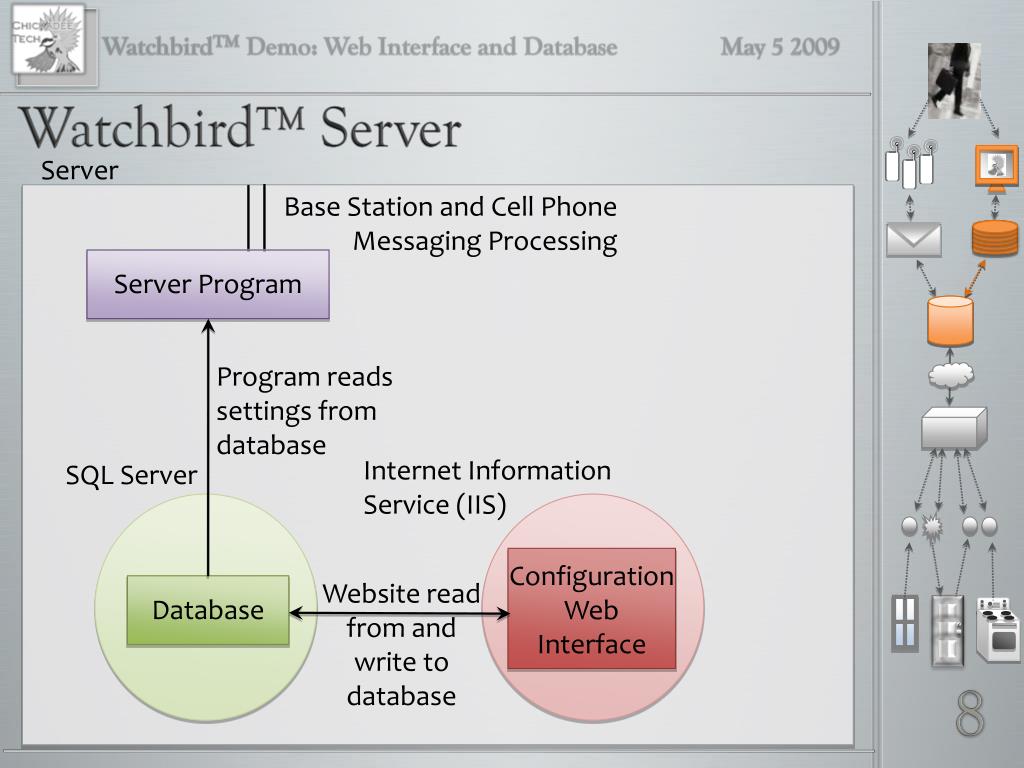Click the "Server" label above the diagram
Screen dimensions: 1024x768
point(80,171)
